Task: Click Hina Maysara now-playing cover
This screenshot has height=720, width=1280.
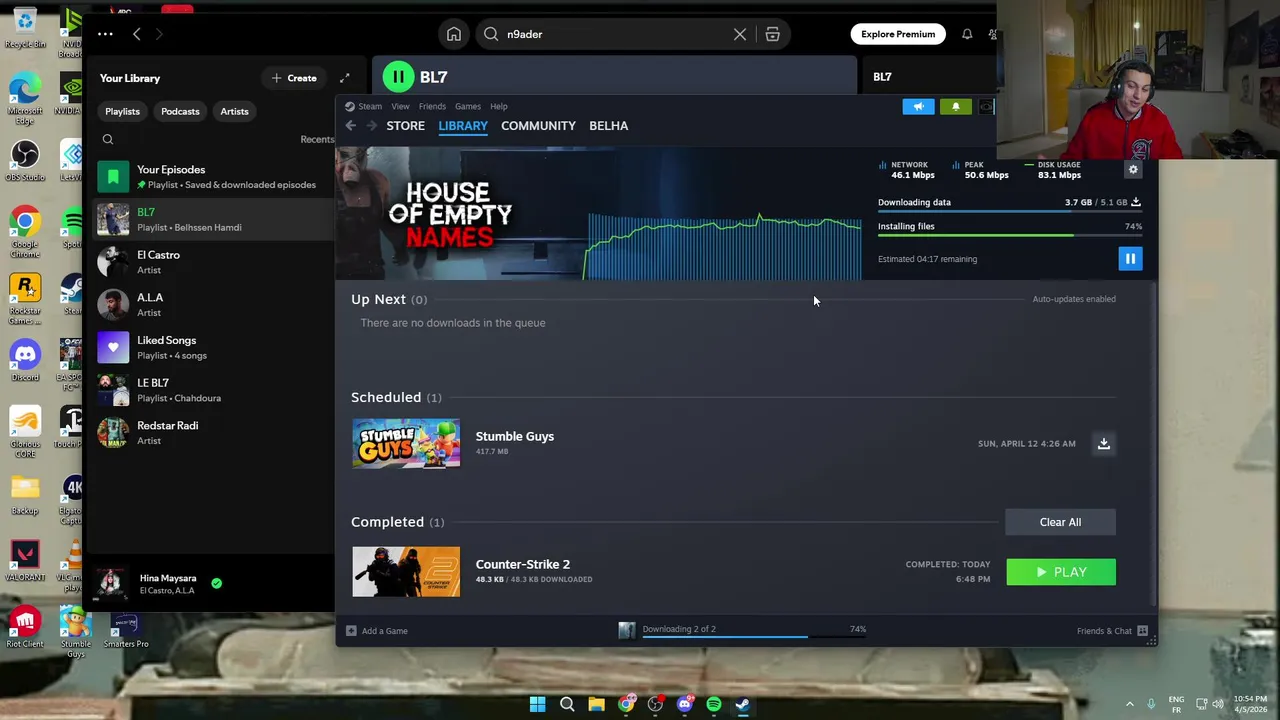Action: coord(112,584)
